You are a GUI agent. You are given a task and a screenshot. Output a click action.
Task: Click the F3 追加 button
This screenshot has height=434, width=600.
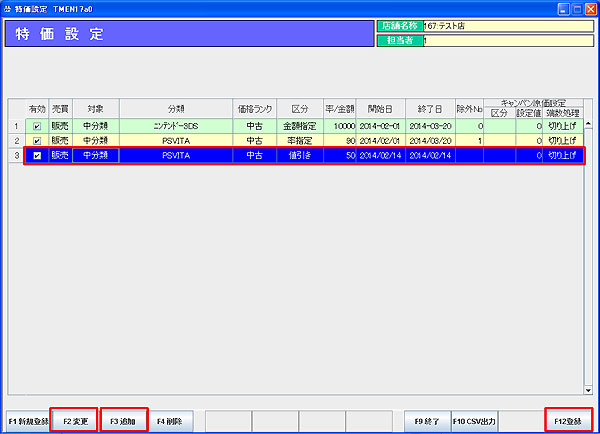pos(124,421)
